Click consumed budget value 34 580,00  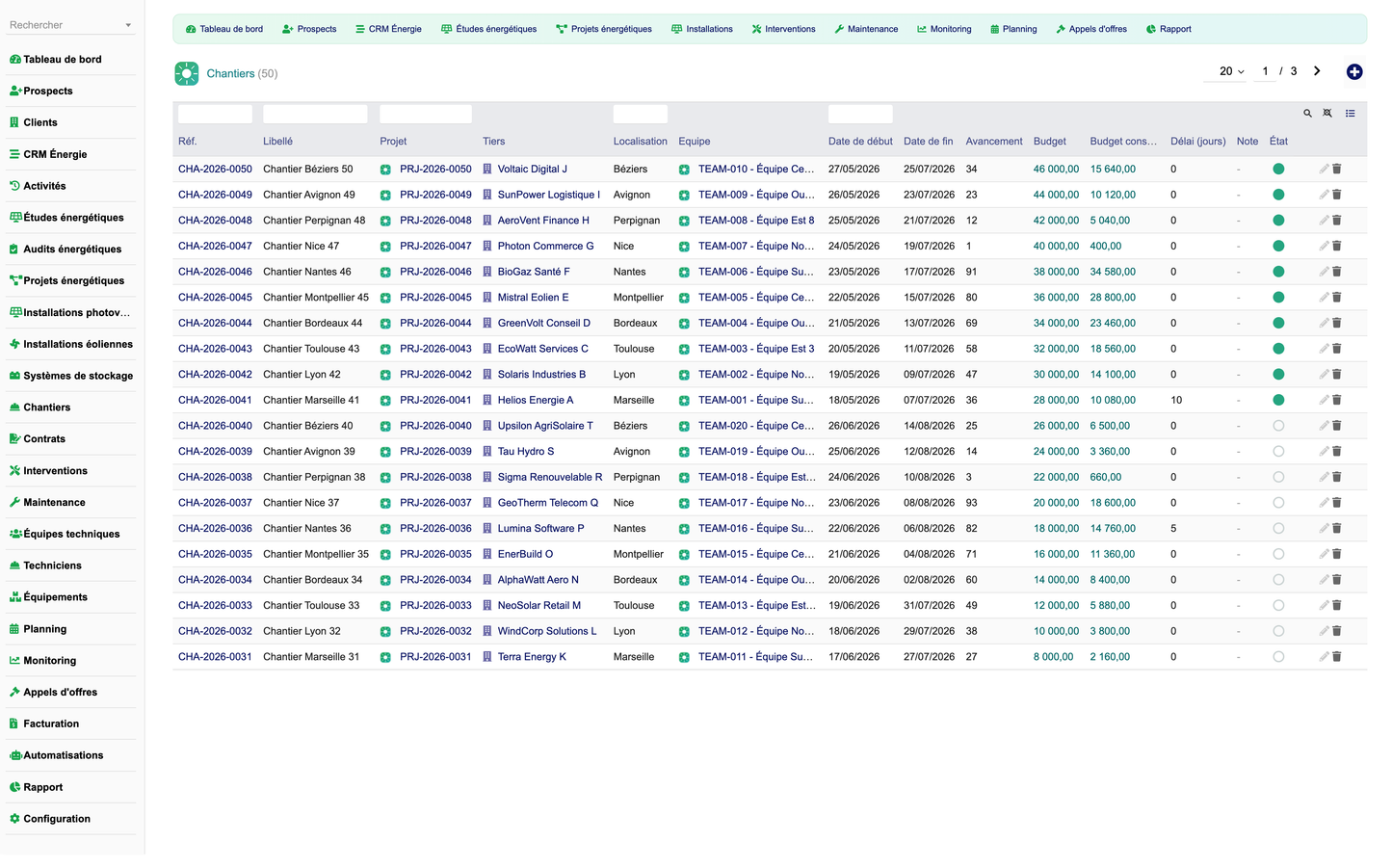pyautogui.click(x=1113, y=272)
